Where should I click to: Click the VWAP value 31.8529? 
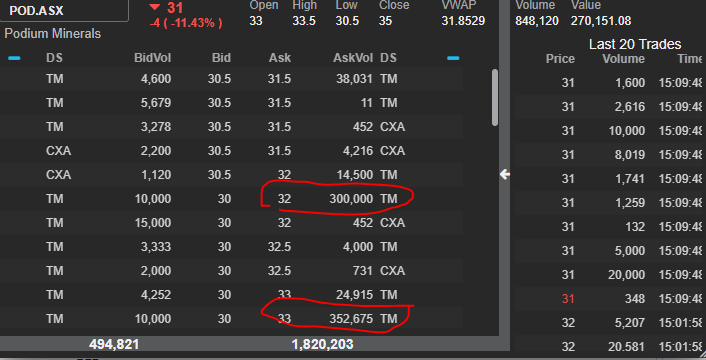[x=463, y=21]
